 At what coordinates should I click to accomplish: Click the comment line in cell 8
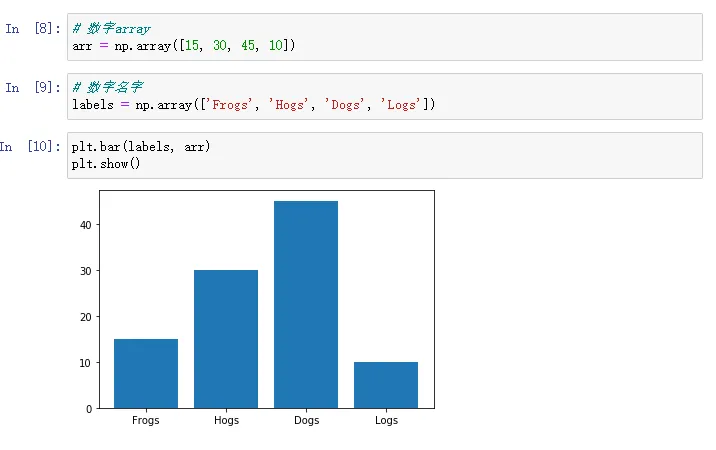pos(111,29)
